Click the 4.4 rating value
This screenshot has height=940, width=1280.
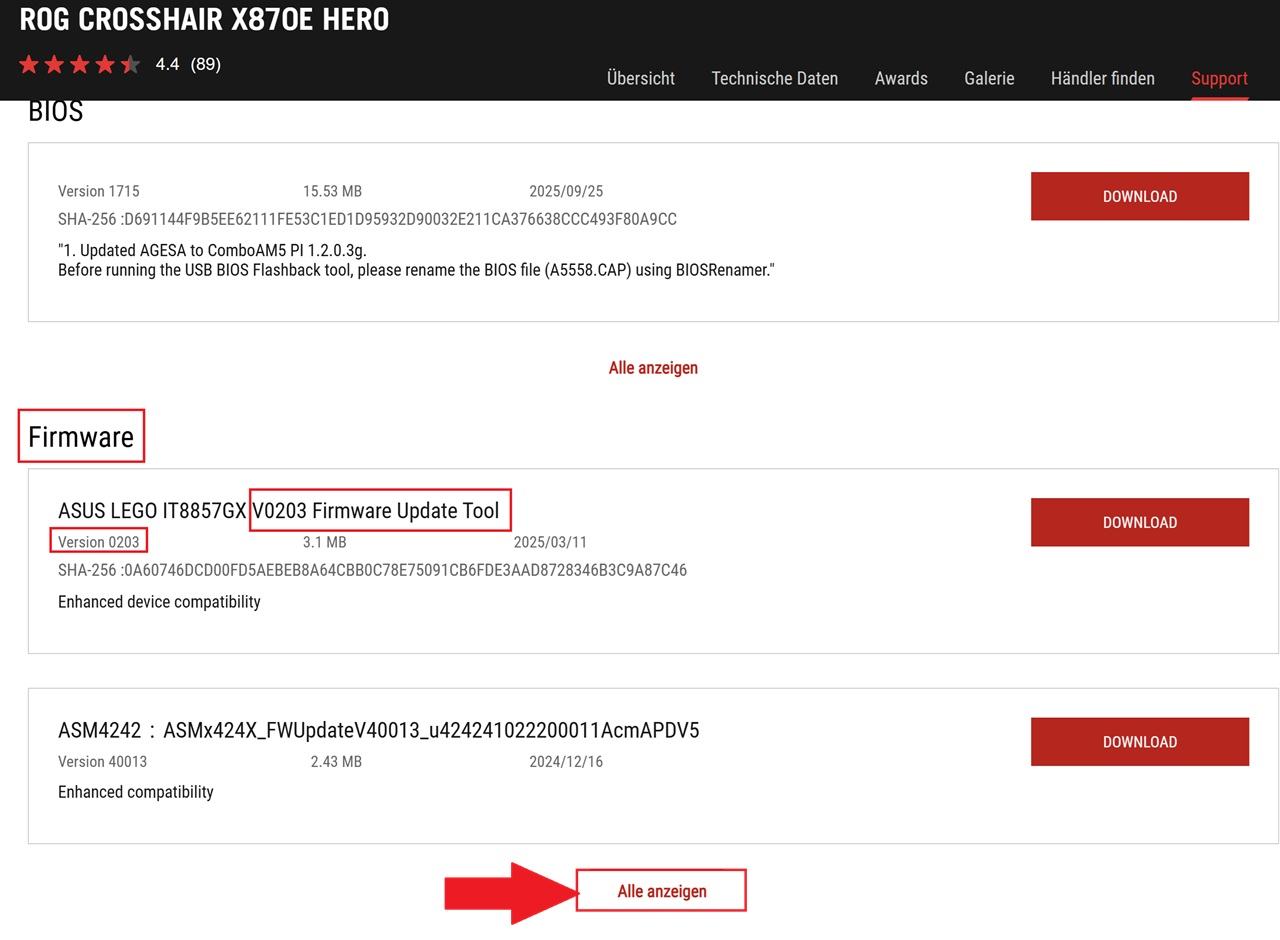(167, 64)
